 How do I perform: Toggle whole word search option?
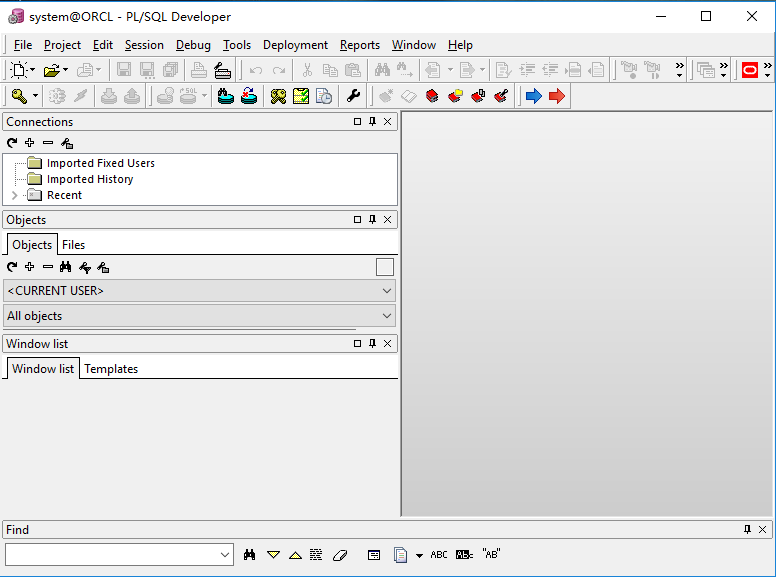[464, 555]
